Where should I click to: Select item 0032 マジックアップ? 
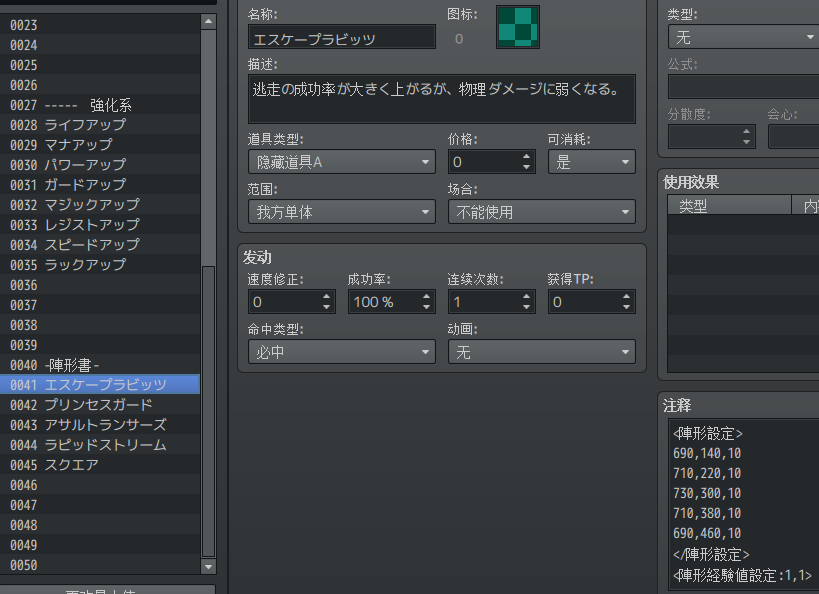coord(100,205)
